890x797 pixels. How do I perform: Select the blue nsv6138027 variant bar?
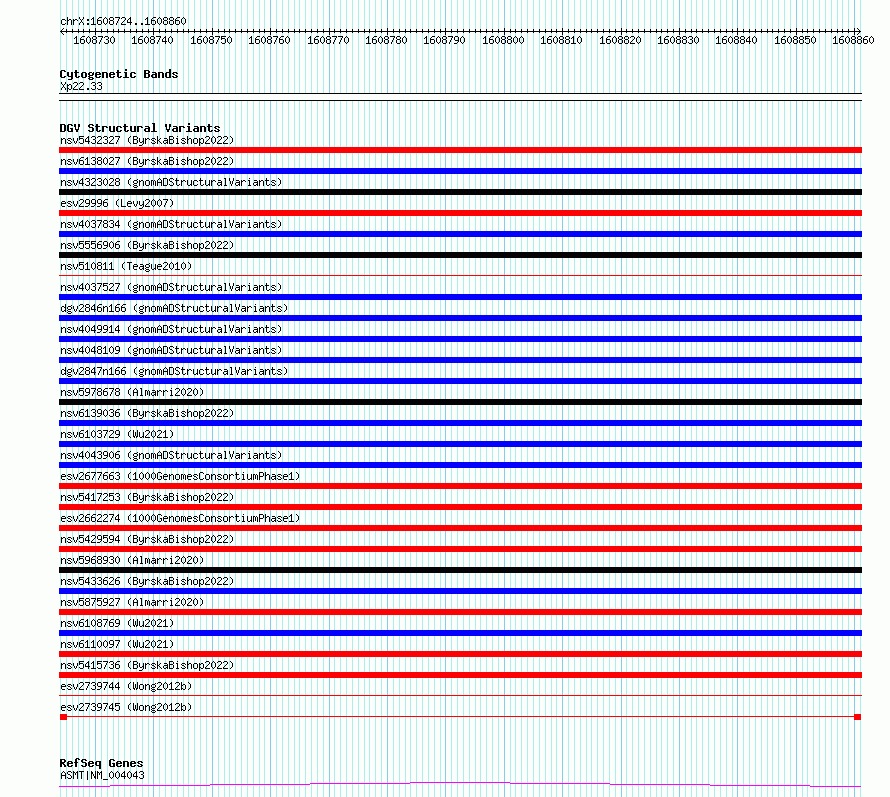(460, 171)
